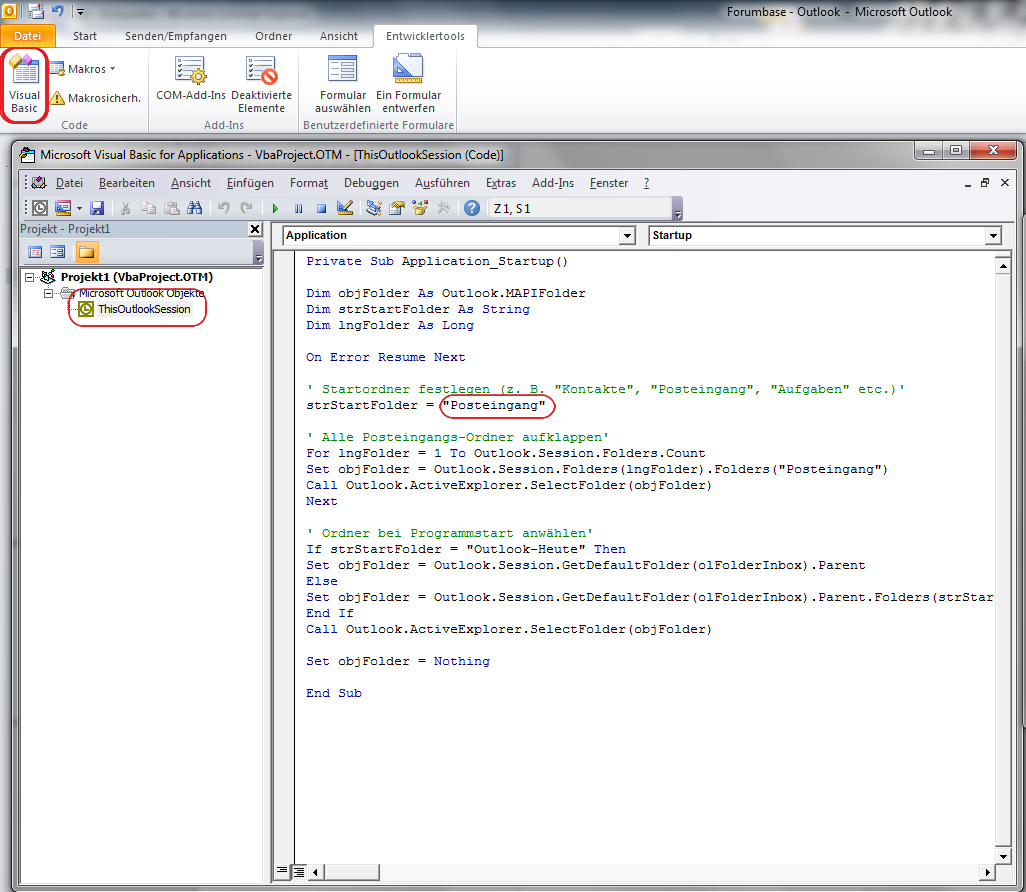Open the Properties Window toolbar icon
Viewport: 1026px width, 892px height.
(397, 208)
